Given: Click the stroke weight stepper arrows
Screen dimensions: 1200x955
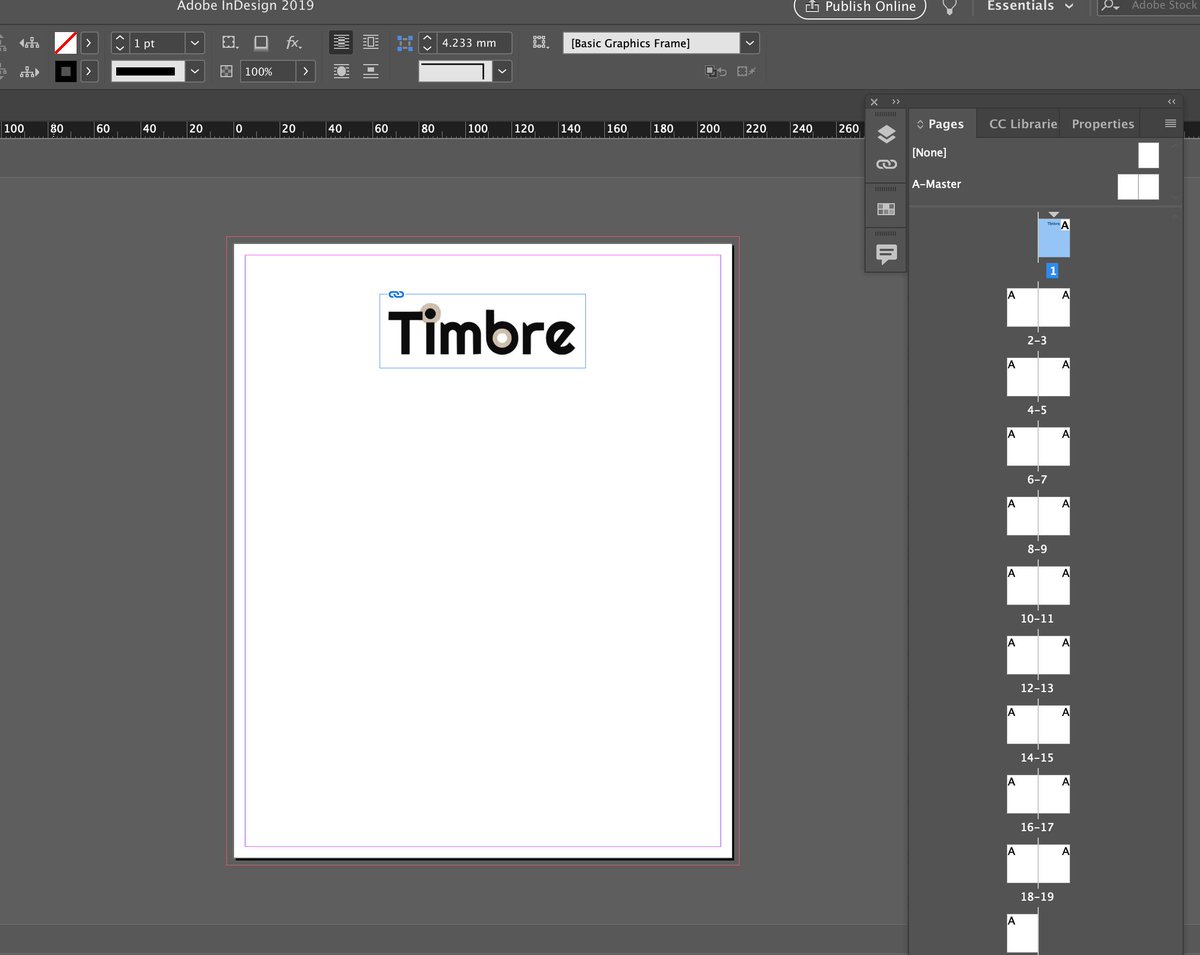Looking at the screenshot, I should point(120,43).
